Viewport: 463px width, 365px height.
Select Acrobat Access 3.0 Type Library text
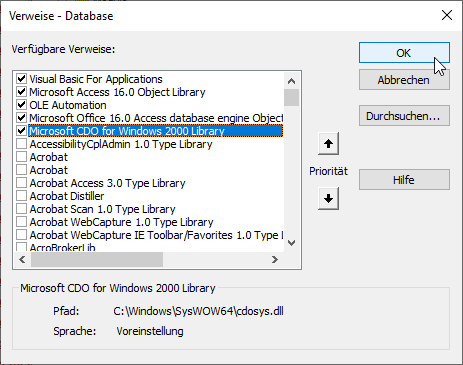(107, 183)
